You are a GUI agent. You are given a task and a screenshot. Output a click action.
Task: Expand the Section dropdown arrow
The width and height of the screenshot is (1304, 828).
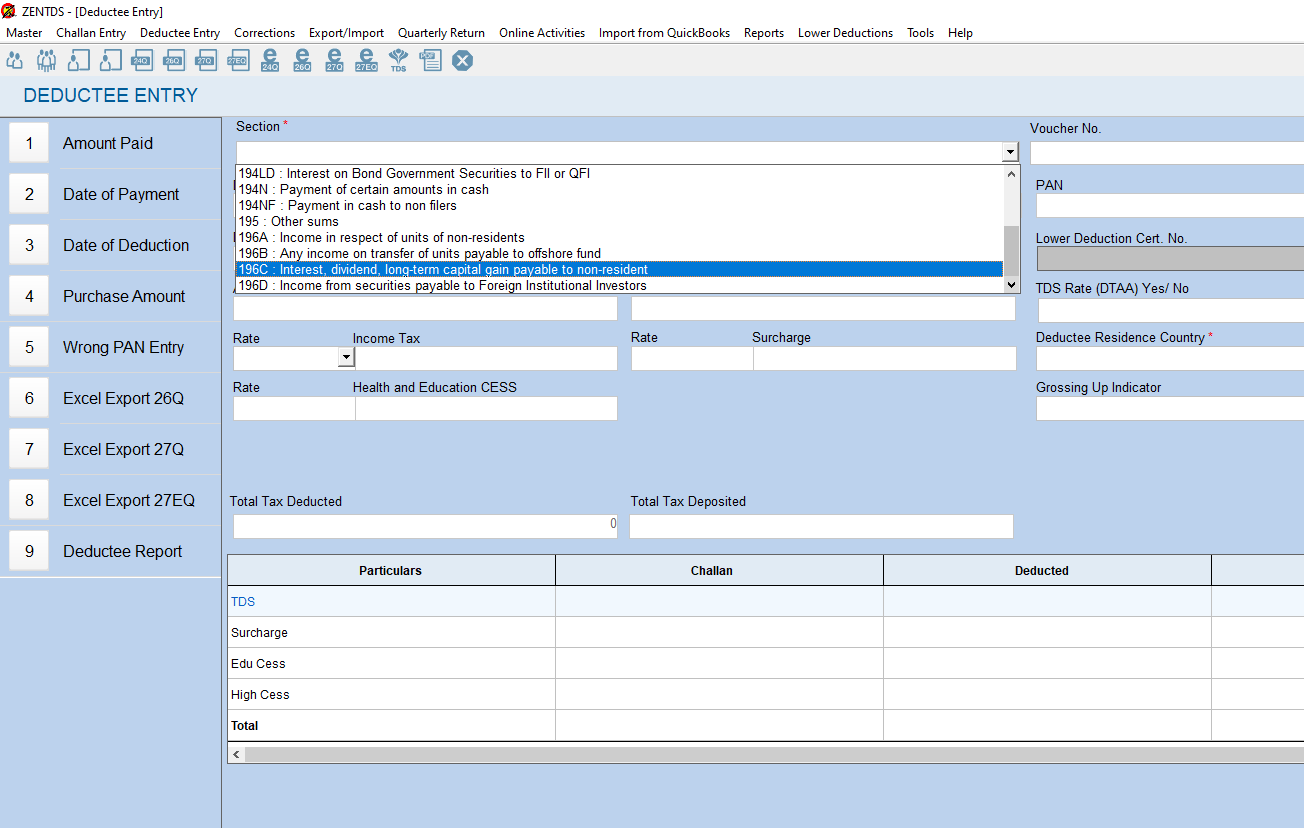pyautogui.click(x=1010, y=153)
